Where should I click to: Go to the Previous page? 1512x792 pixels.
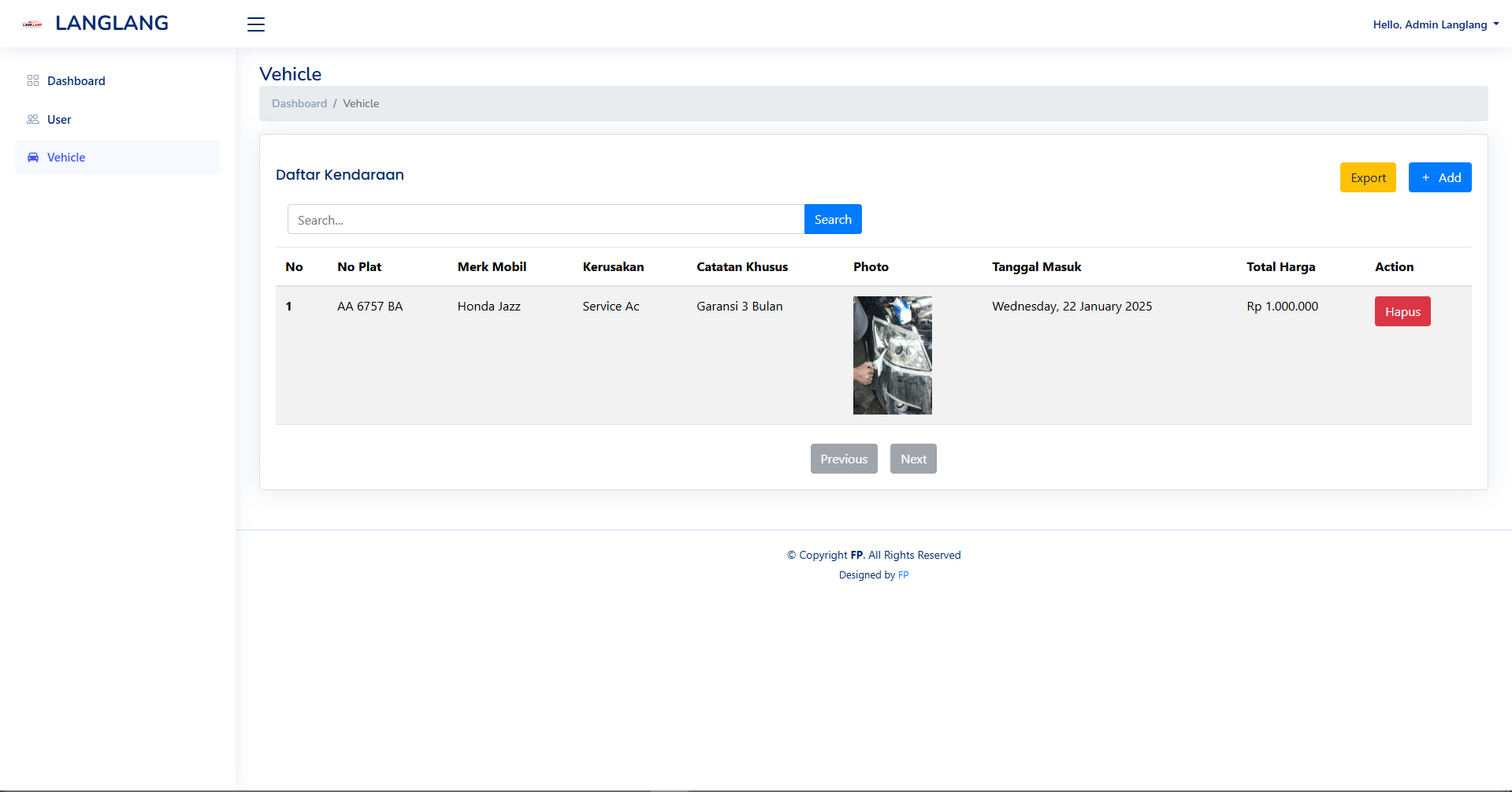point(843,459)
